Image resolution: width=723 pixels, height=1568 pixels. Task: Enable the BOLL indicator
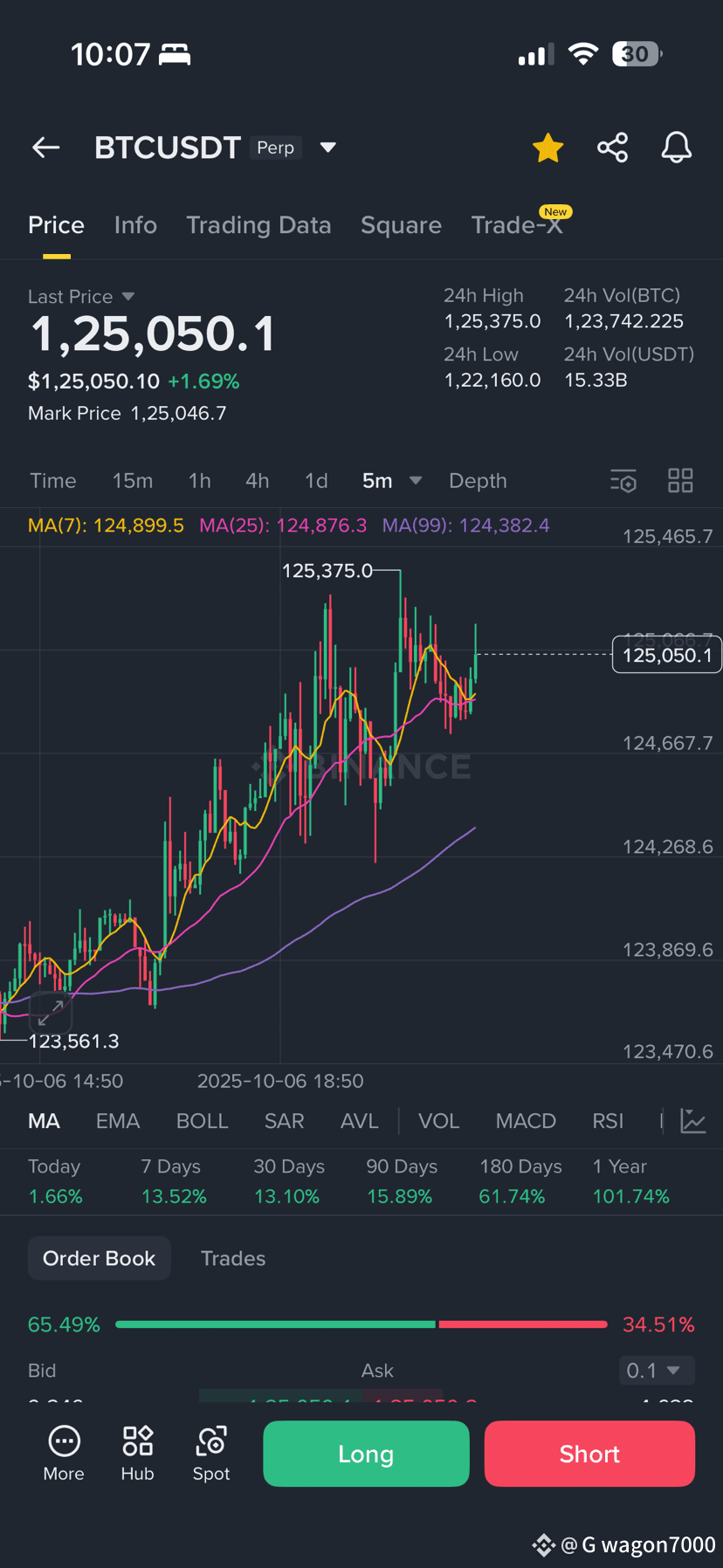(203, 1121)
